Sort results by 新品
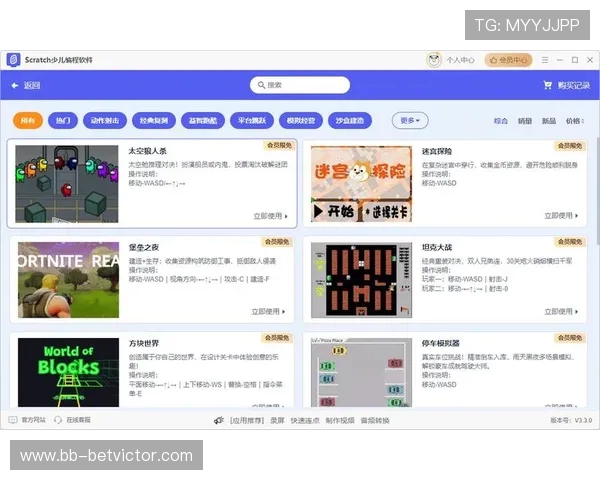The width and height of the screenshot is (600, 480). [x=549, y=121]
